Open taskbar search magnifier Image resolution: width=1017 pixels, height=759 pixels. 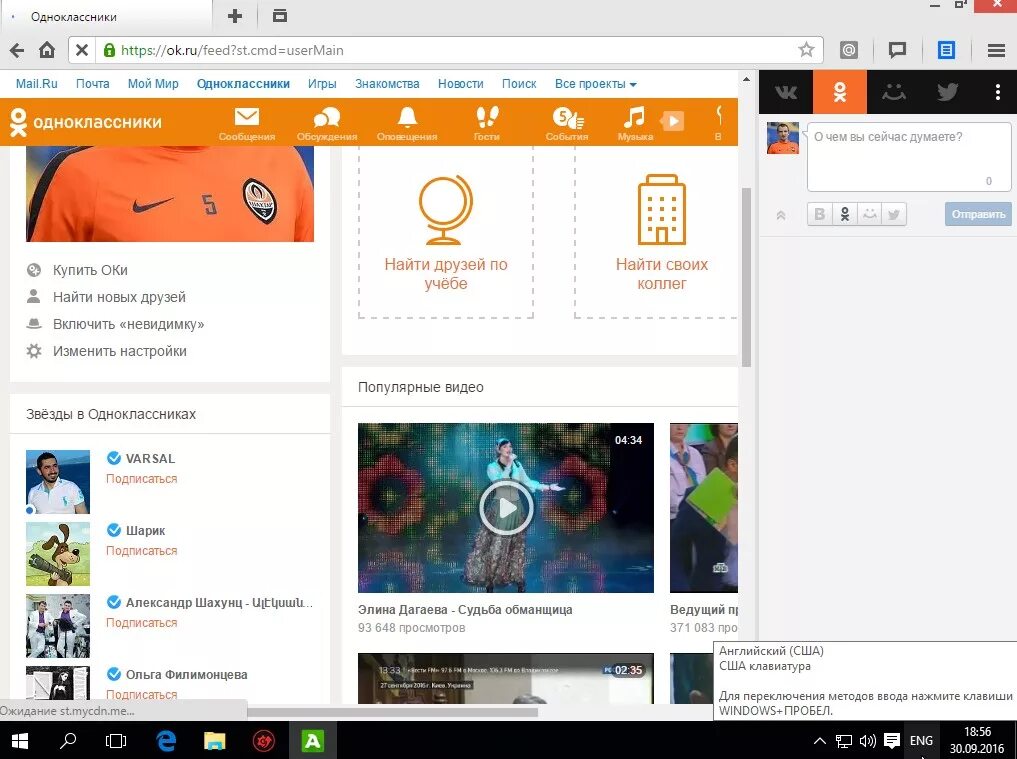coord(67,741)
